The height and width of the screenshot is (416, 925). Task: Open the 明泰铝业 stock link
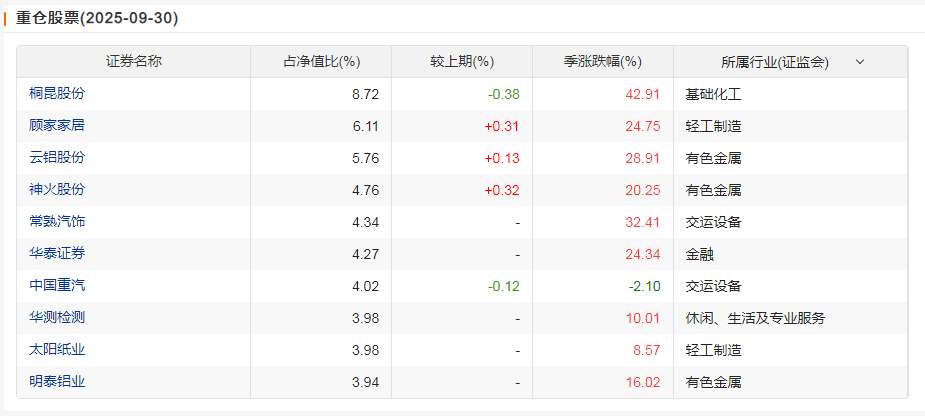click(57, 382)
